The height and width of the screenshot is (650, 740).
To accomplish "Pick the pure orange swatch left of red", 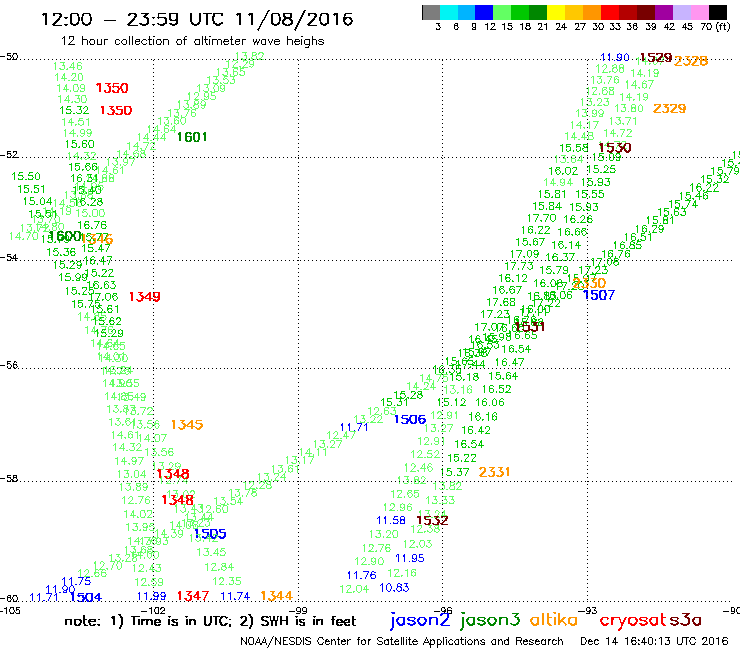I will tap(592, 12).
